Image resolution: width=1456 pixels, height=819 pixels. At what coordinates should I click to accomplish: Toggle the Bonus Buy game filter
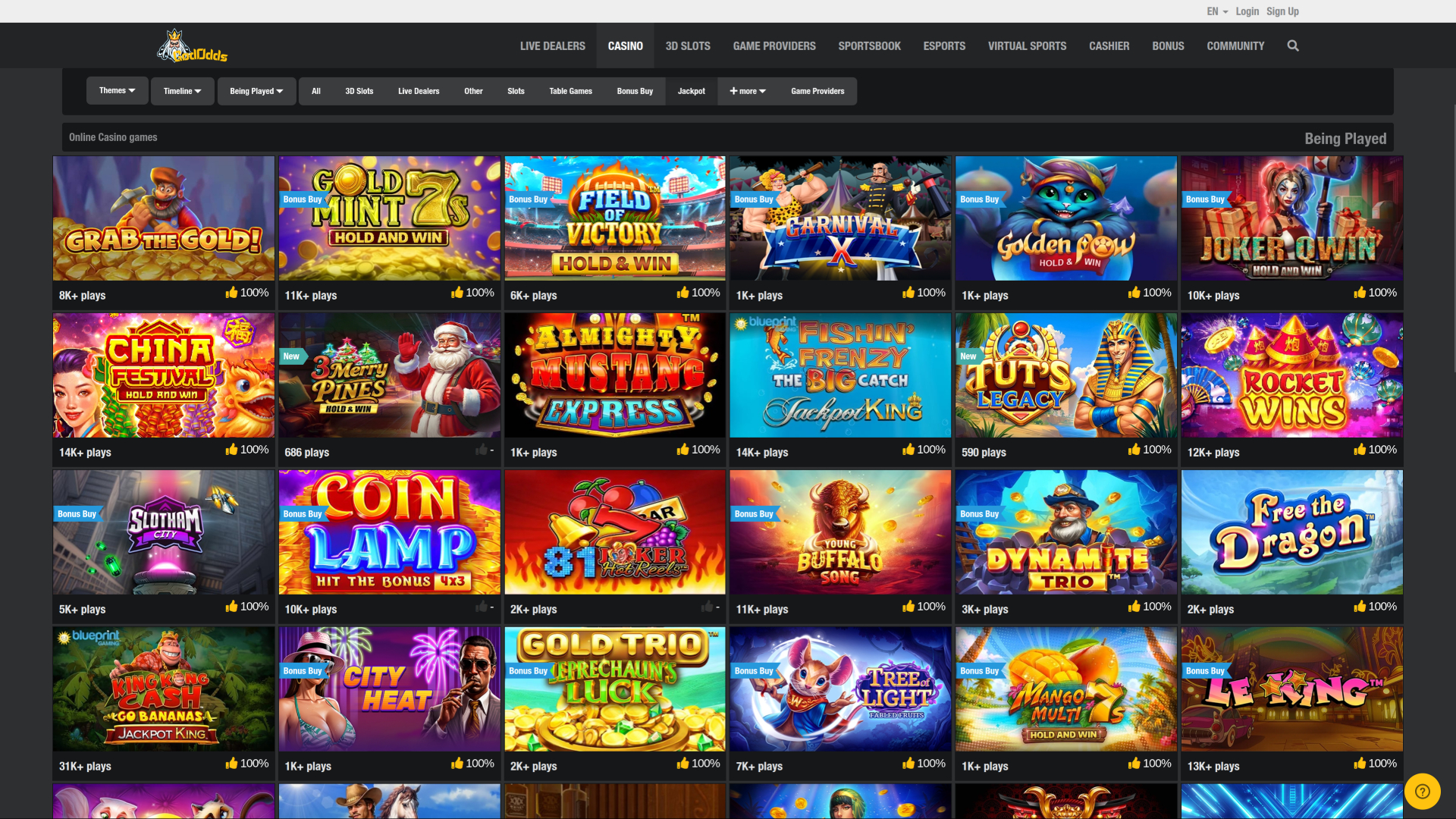pyautogui.click(x=635, y=91)
